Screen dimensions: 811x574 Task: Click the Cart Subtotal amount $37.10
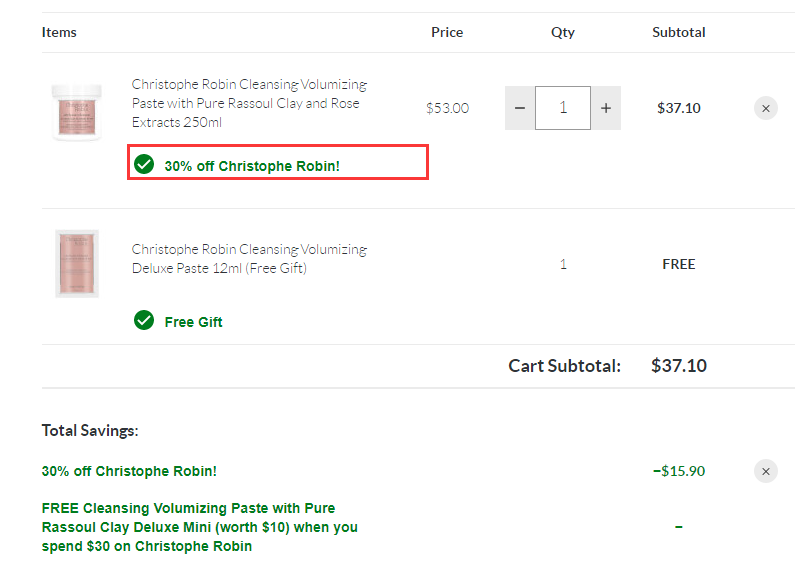[x=679, y=366]
